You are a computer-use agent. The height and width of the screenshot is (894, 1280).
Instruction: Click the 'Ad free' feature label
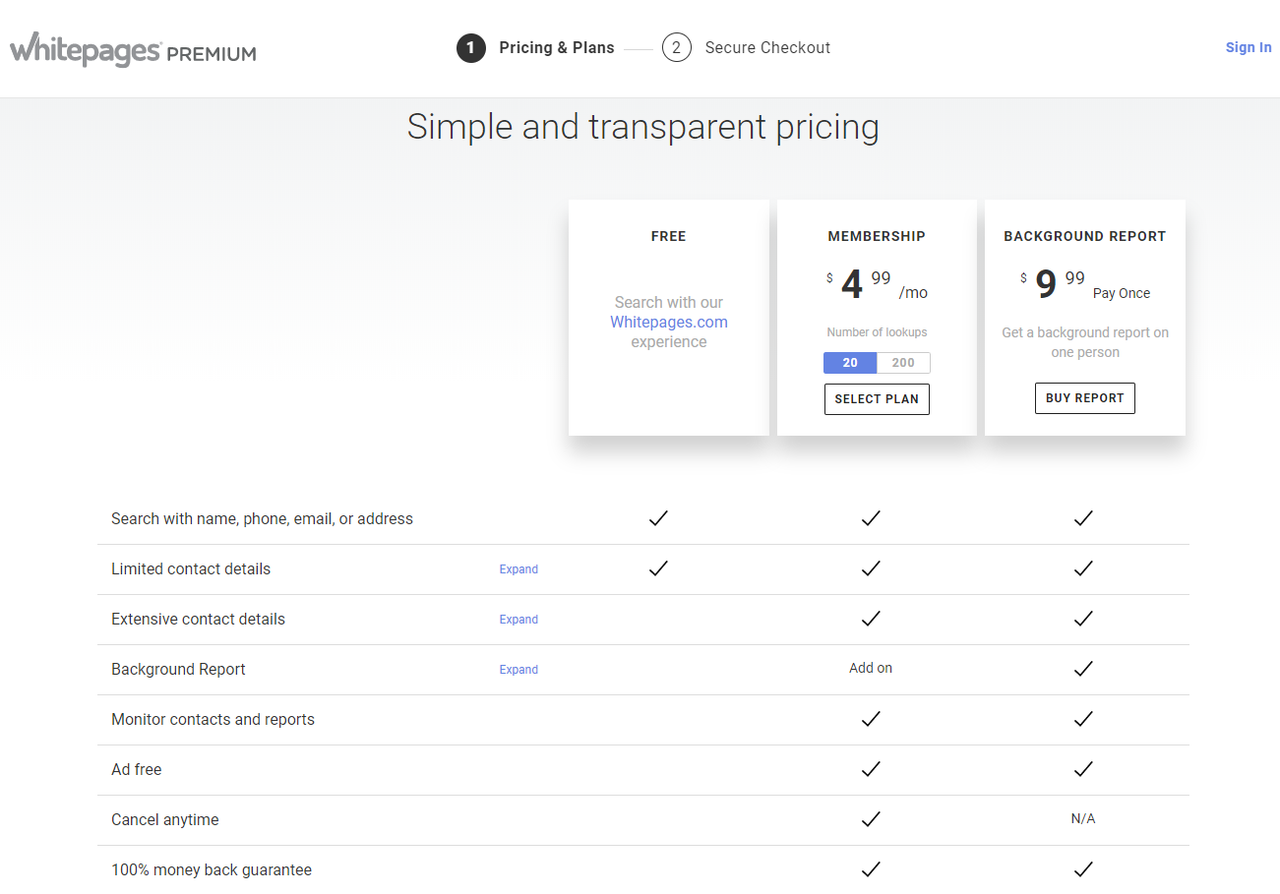pyautogui.click(x=136, y=769)
